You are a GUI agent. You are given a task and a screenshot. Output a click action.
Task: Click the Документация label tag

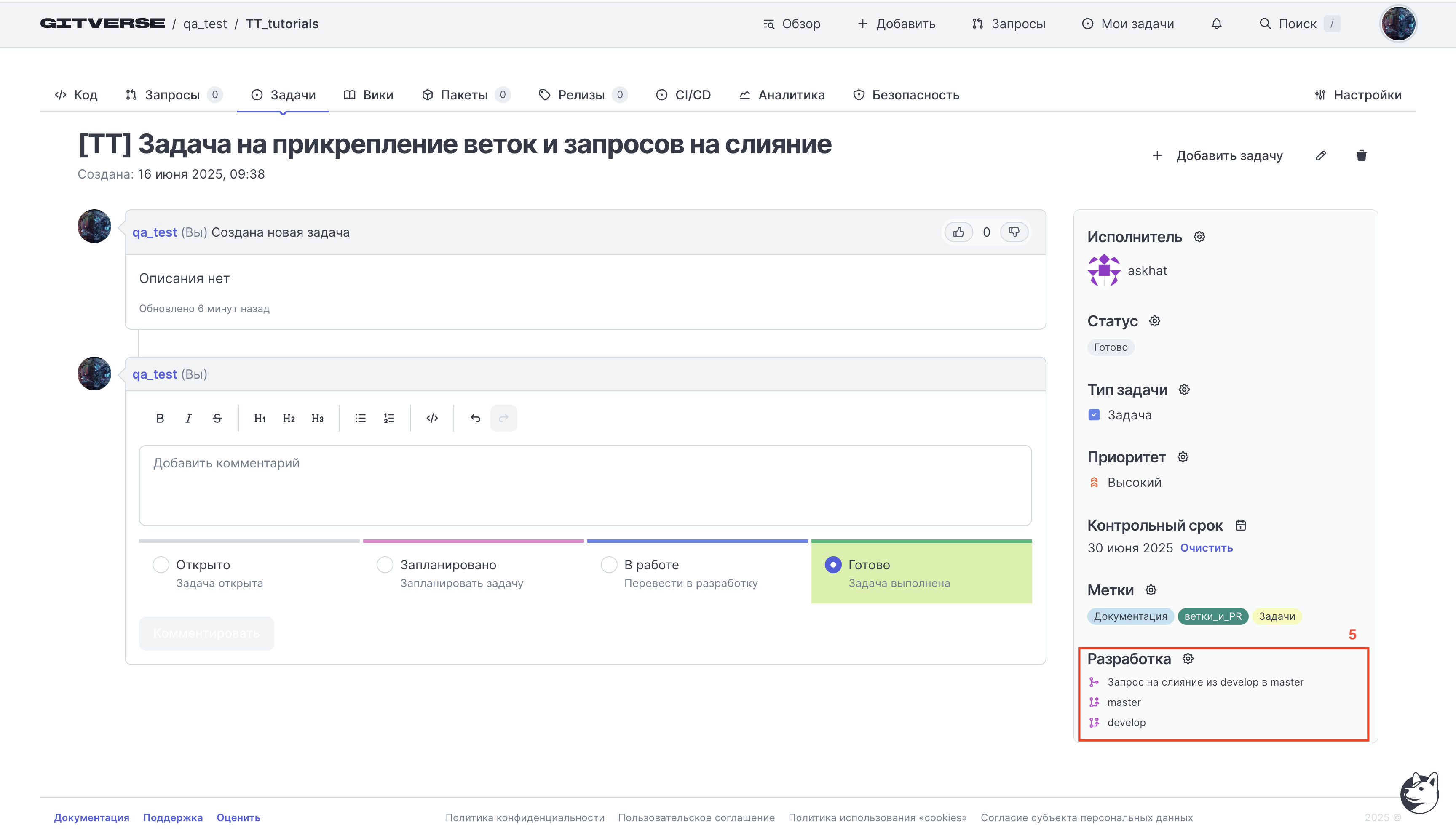pyautogui.click(x=1130, y=616)
